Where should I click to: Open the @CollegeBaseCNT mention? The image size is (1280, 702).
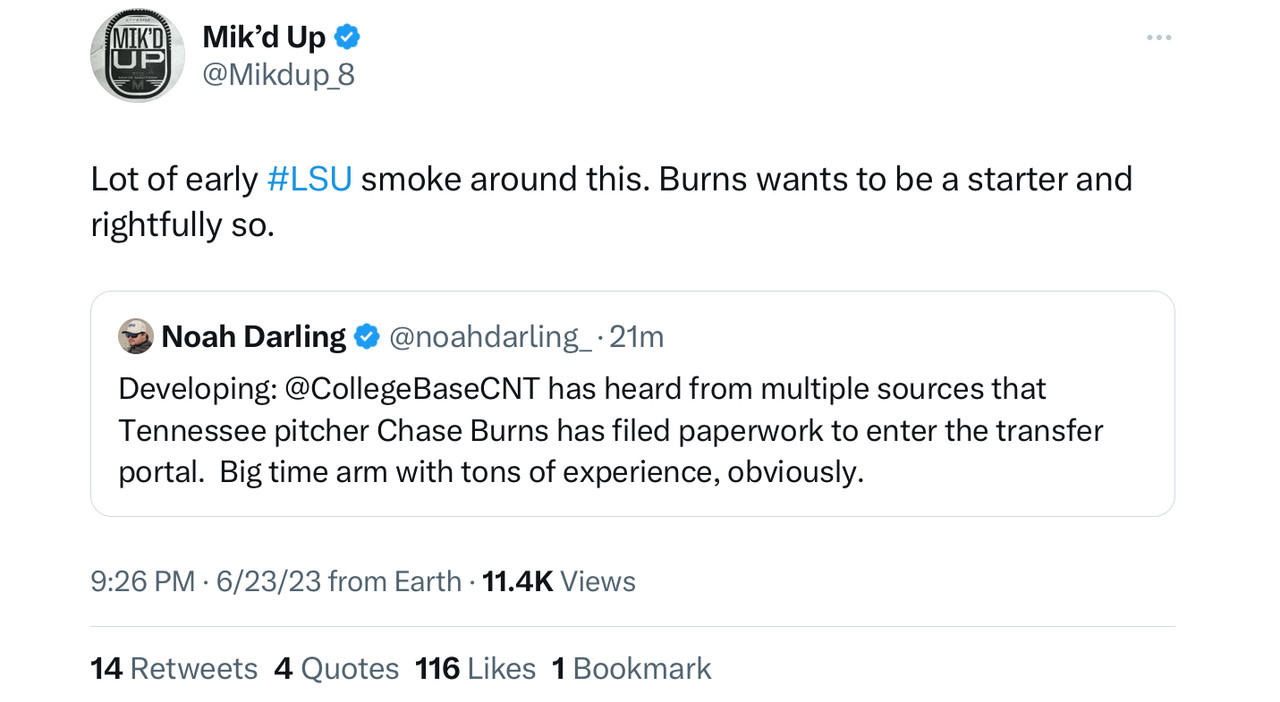coord(413,388)
